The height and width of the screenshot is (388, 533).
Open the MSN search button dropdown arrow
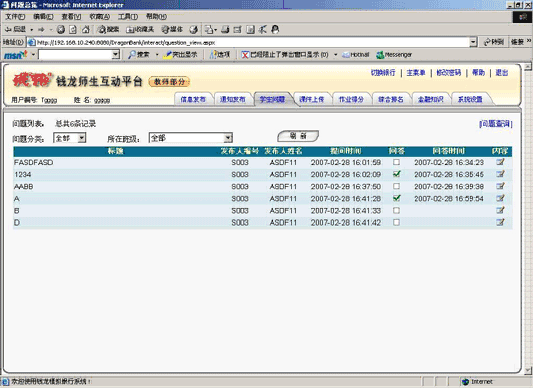[x=157, y=54]
